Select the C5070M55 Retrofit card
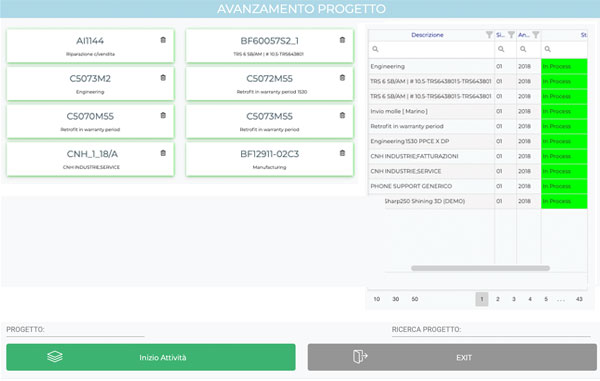This screenshot has width=600, height=381. click(x=90, y=121)
